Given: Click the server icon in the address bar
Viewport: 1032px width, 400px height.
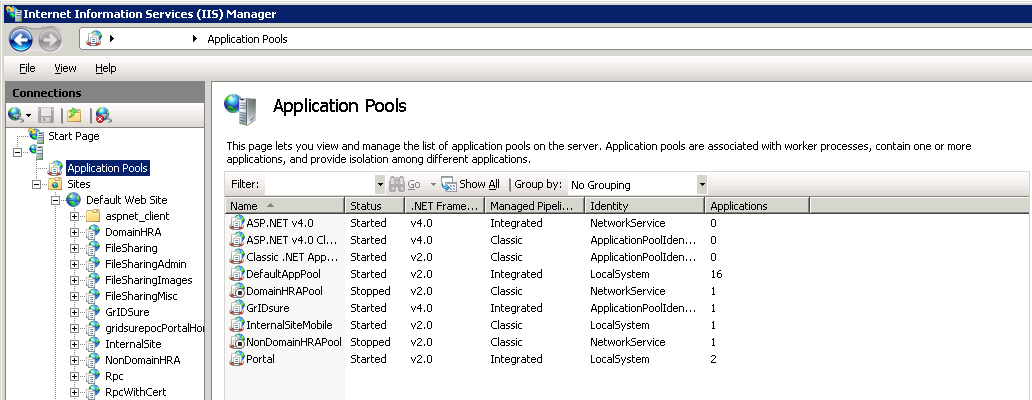Looking at the screenshot, I should (94, 39).
